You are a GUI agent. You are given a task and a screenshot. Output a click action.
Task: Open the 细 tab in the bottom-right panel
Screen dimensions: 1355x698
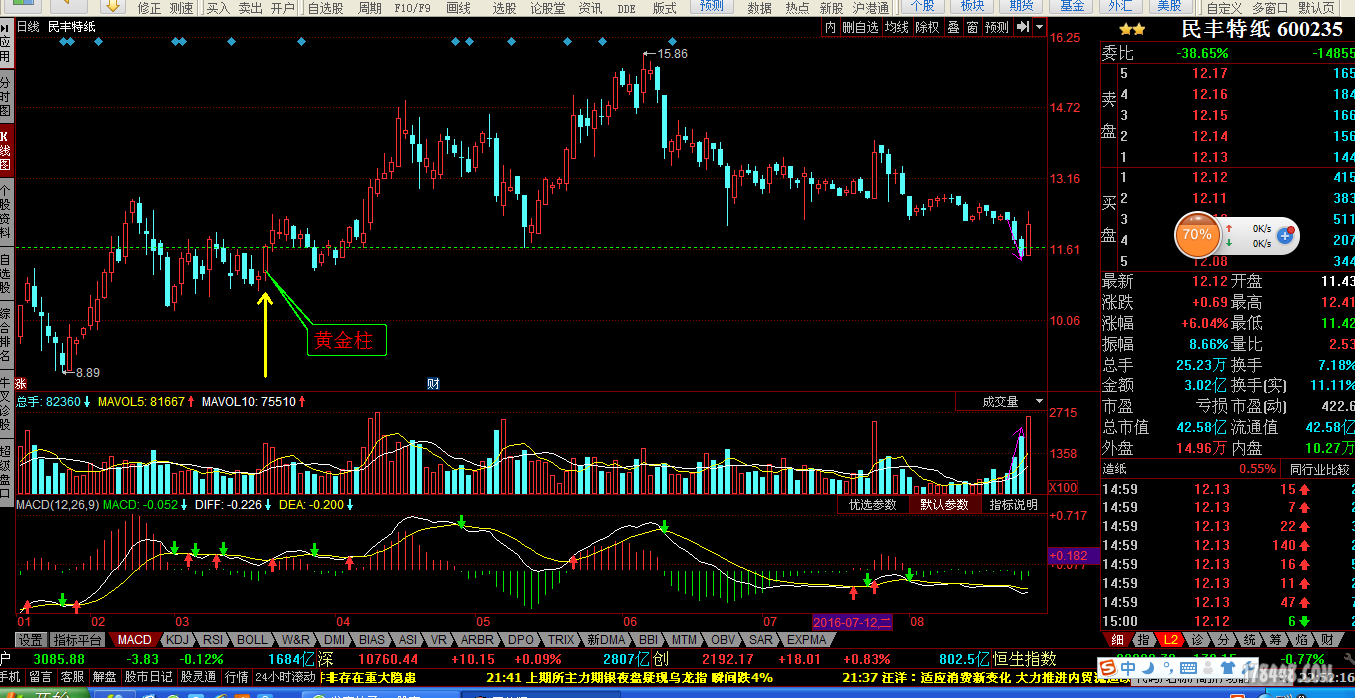1117,639
